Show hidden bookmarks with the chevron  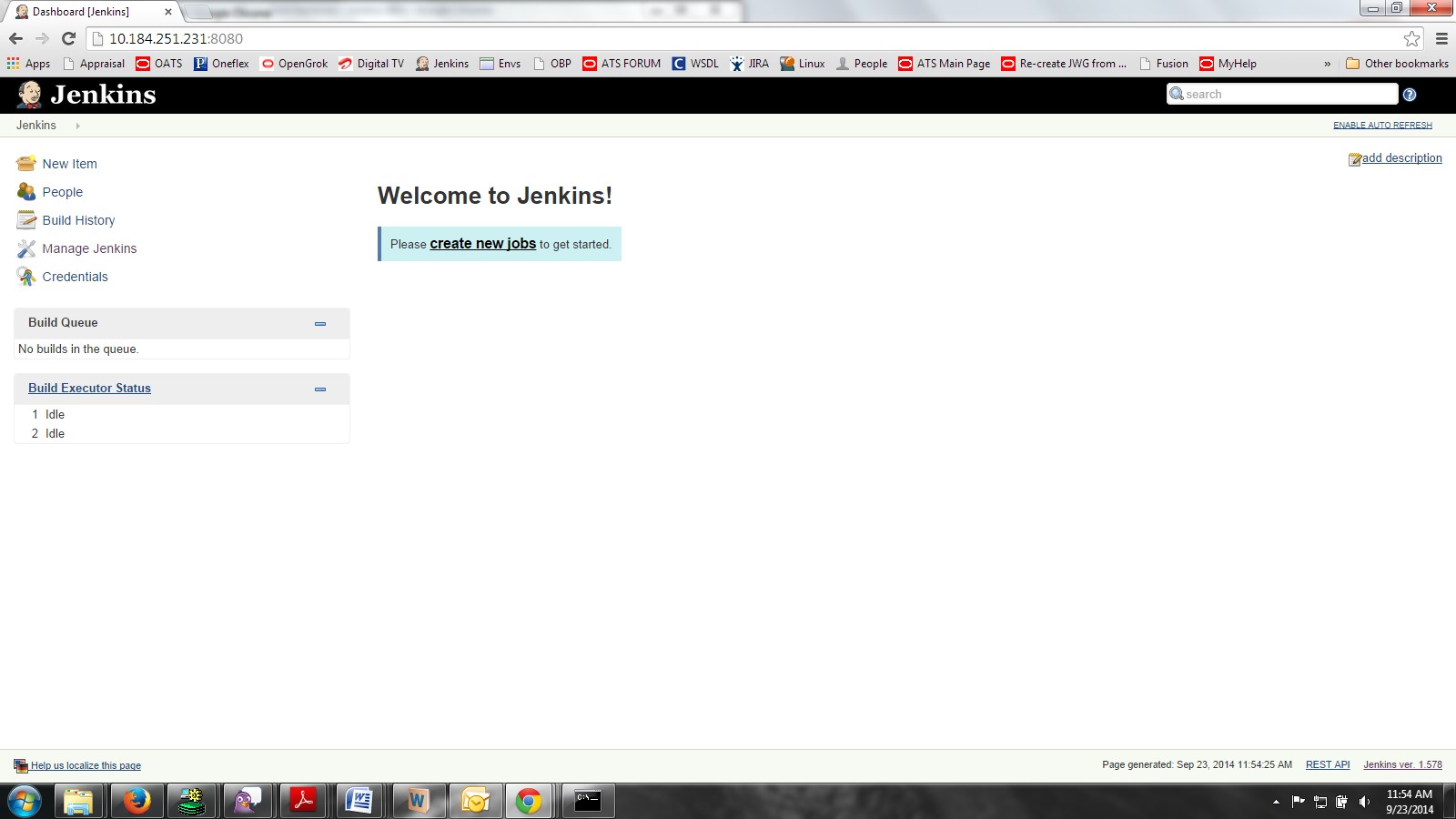point(1327,64)
